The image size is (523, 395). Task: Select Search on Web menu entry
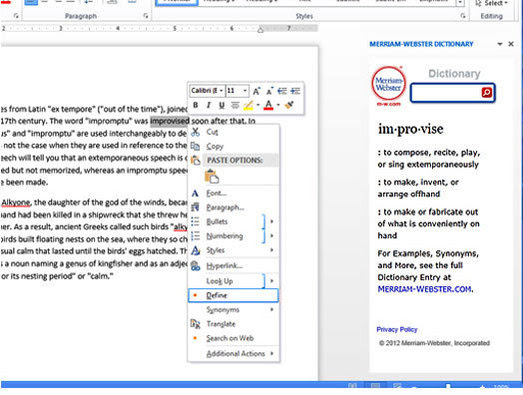(233, 338)
